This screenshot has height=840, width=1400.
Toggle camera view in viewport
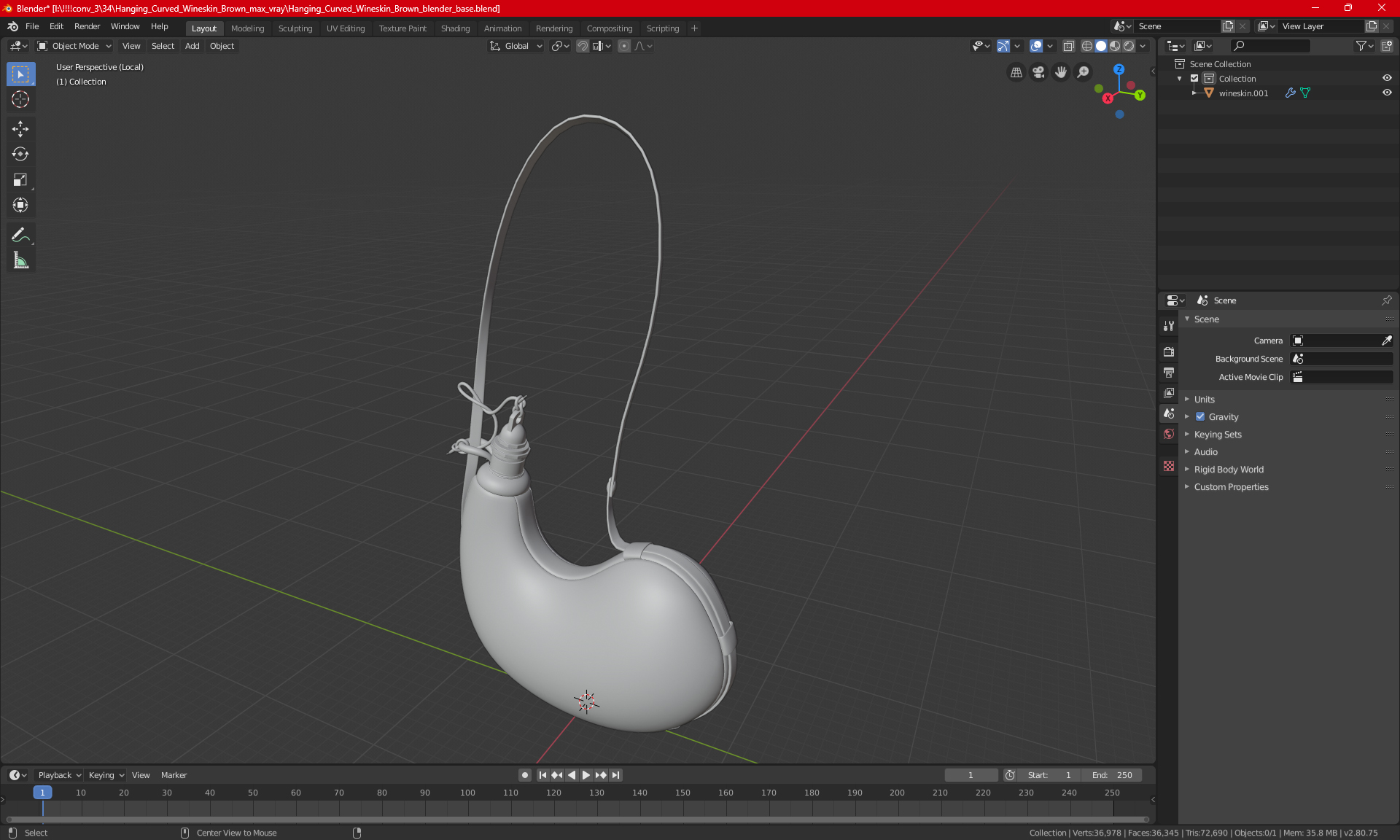pyautogui.click(x=1038, y=72)
